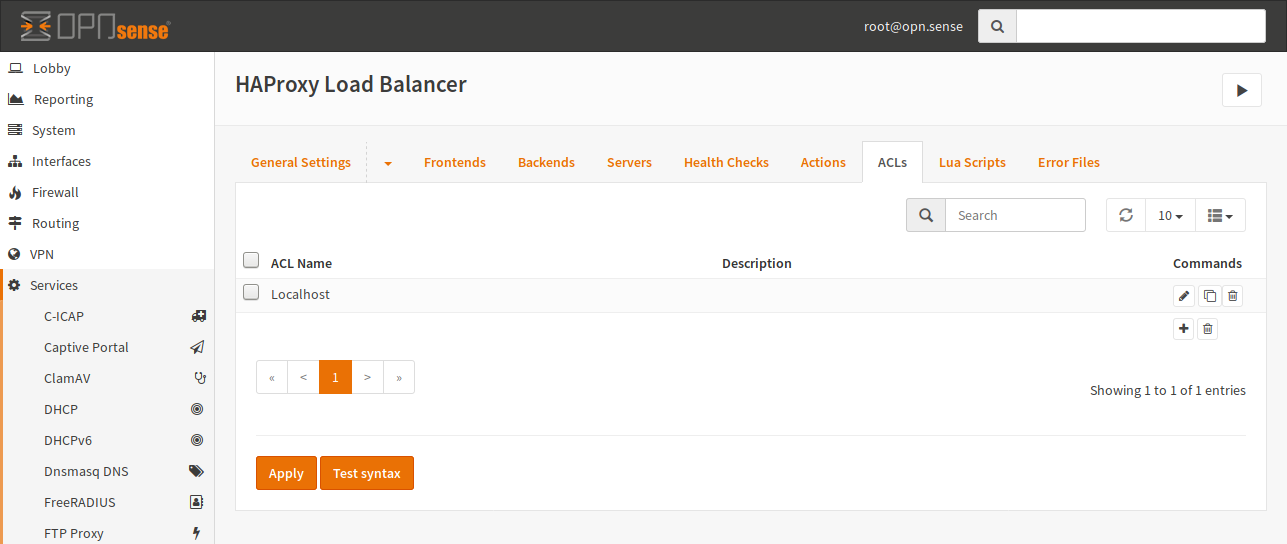1287x544 pixels.
Task: Open the rows-per-page dropdown showing 10
Action: click(1170, 215)
